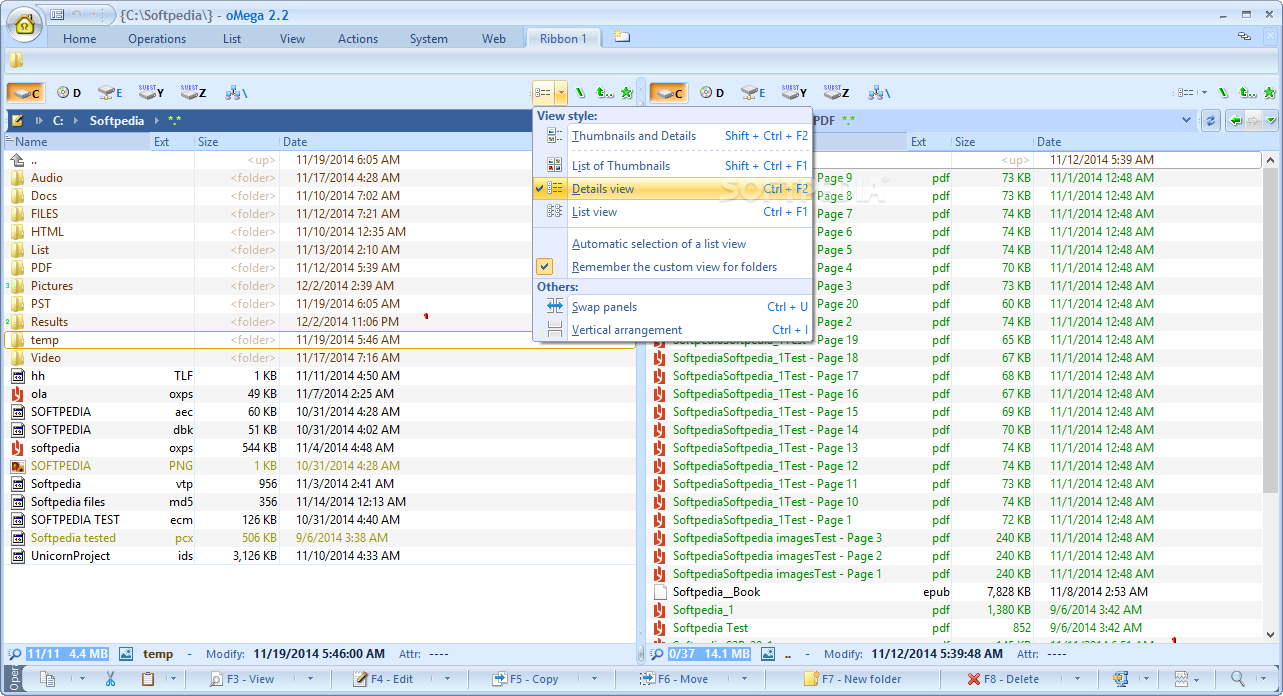
Task: Click the Search magnifier icon
Action: click(1238, 679)
